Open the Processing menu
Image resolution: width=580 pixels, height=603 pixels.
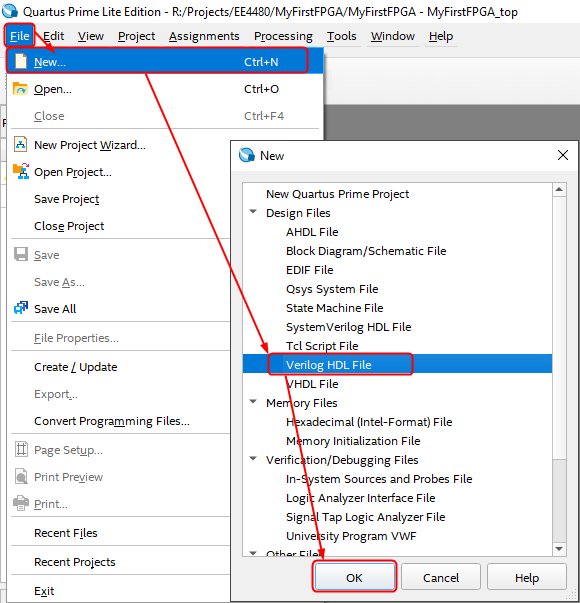(x=283, y=36)
